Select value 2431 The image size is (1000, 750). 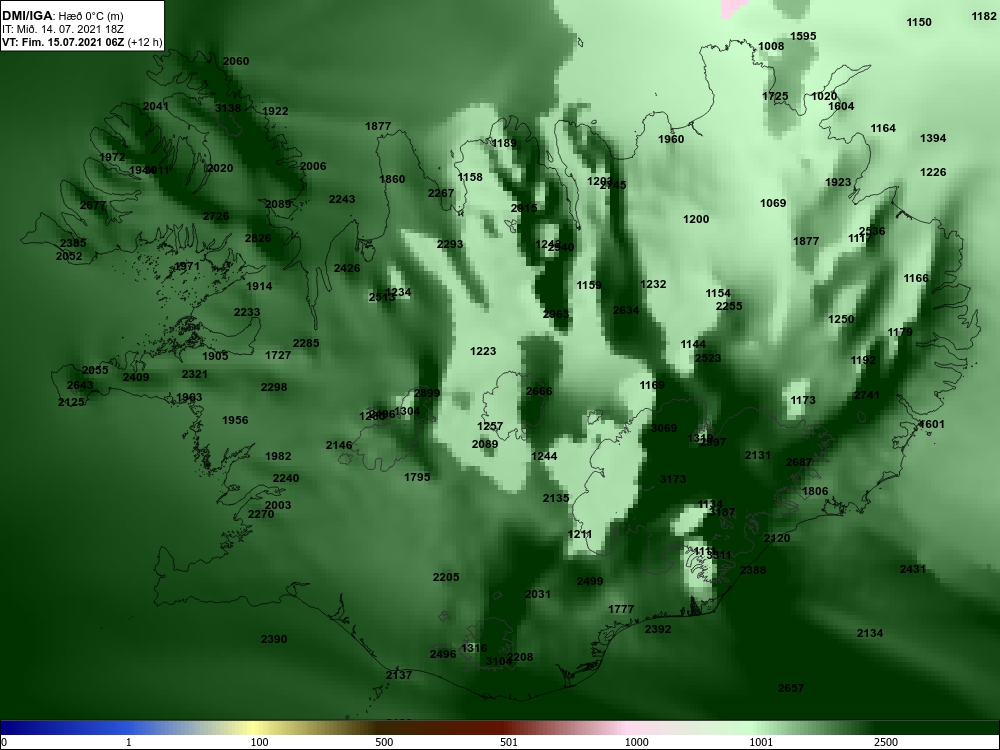(x=913, y=569)
